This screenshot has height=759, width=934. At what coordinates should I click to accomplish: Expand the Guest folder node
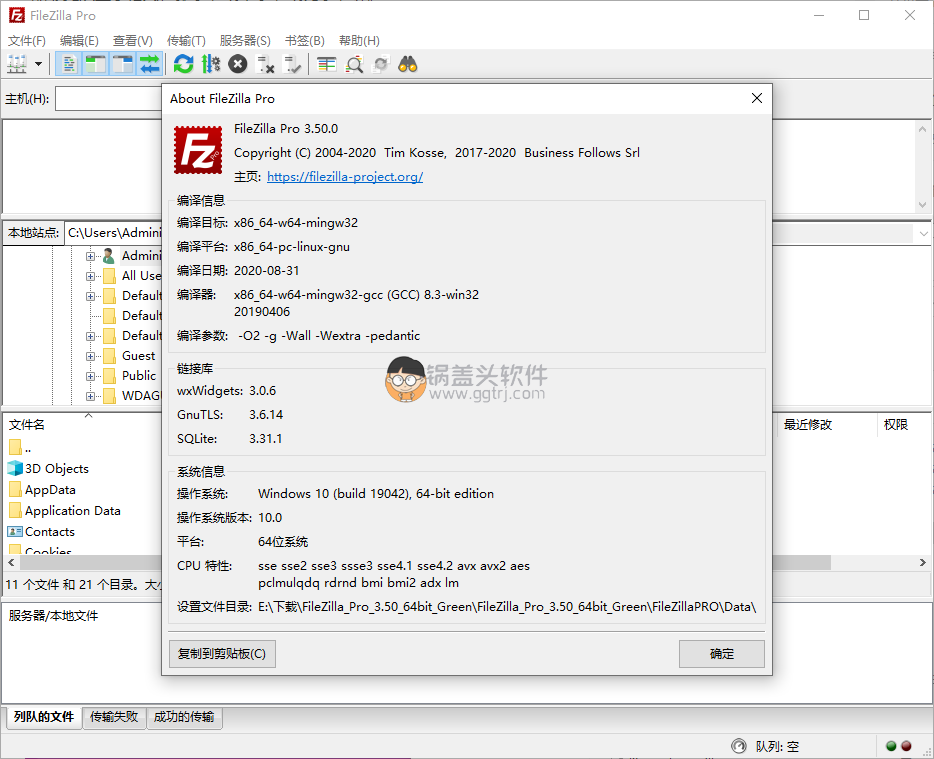coord(90,356)
